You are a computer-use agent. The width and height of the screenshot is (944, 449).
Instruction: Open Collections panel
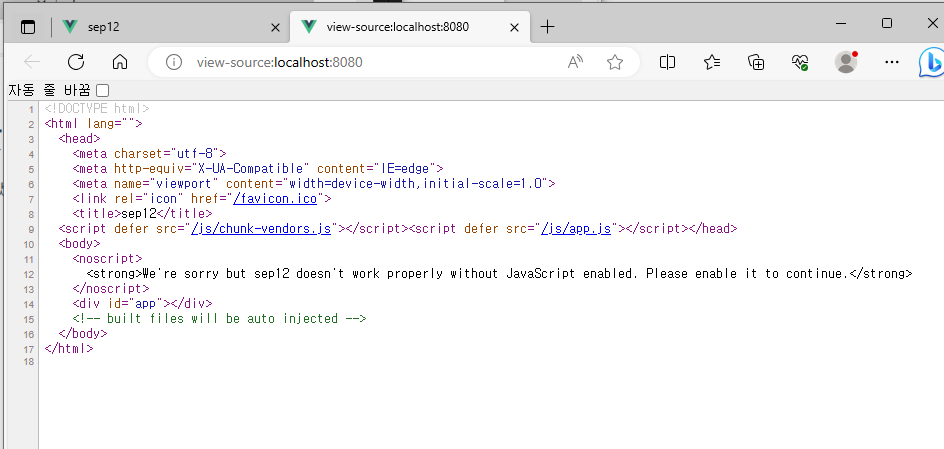pyautogui.click(x=756, y=62)
